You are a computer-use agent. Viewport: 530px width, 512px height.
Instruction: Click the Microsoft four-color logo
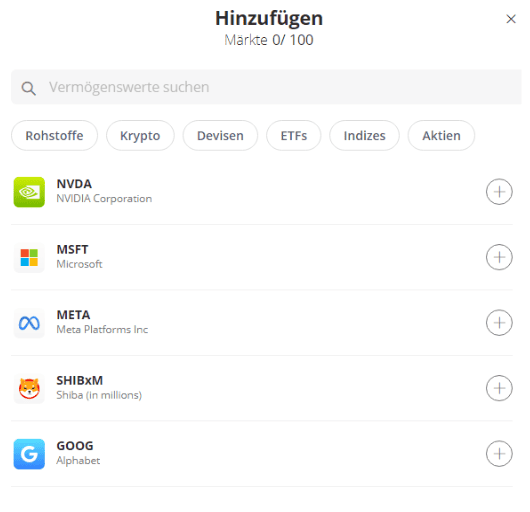coord(29,258)
